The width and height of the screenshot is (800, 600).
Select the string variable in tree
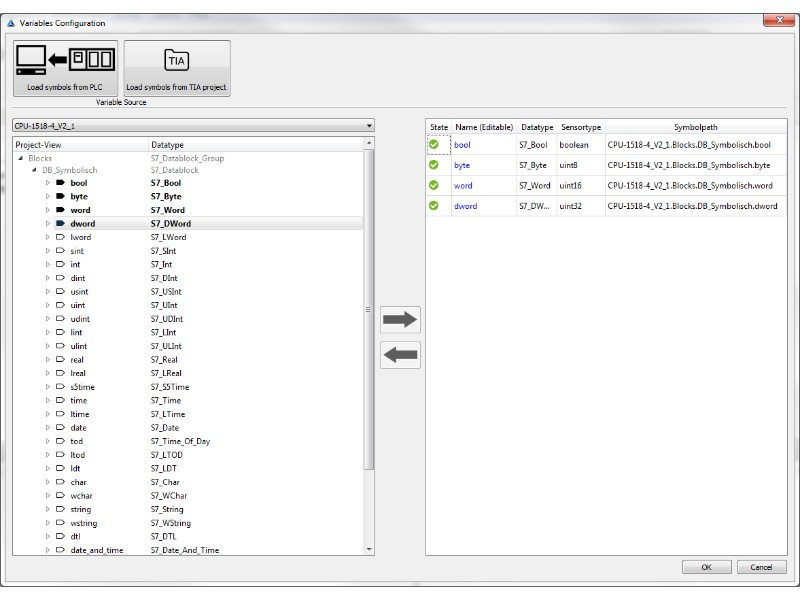pos(81,509)
